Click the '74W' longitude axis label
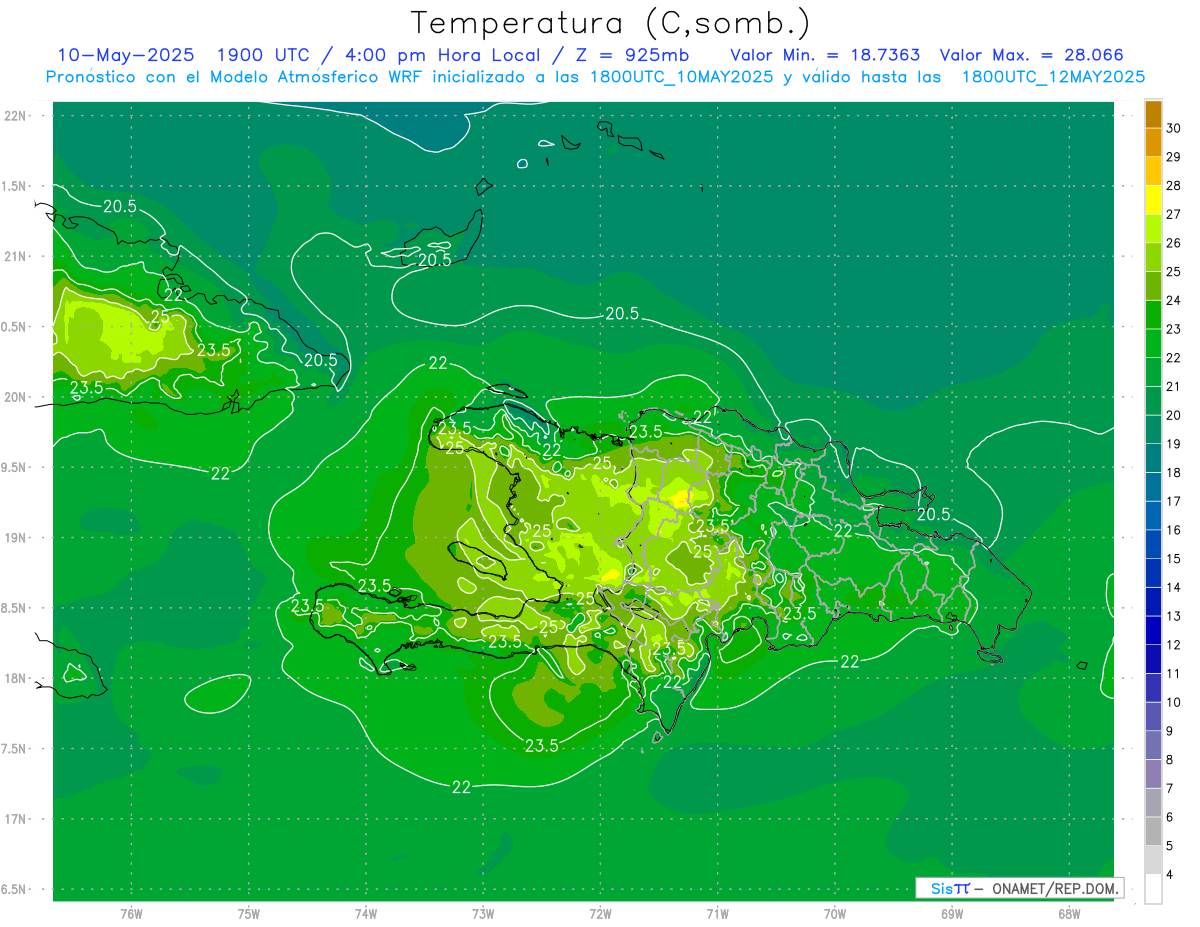 click(x=366, y=914)
